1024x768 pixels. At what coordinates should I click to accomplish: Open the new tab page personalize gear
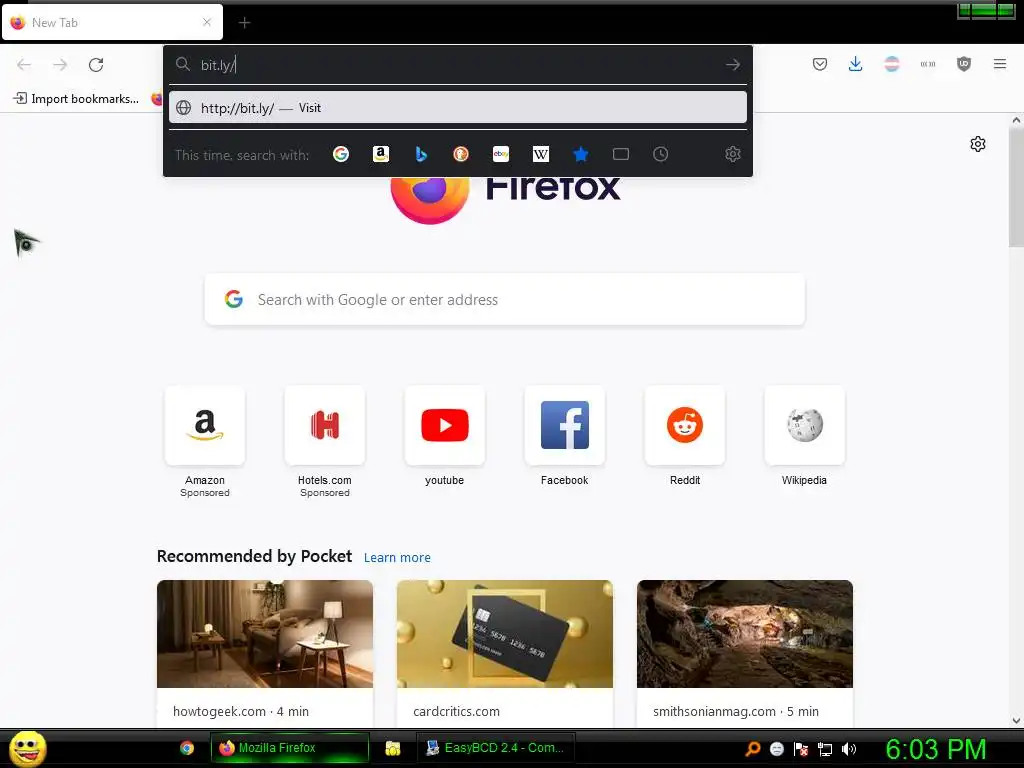point(978,144)
